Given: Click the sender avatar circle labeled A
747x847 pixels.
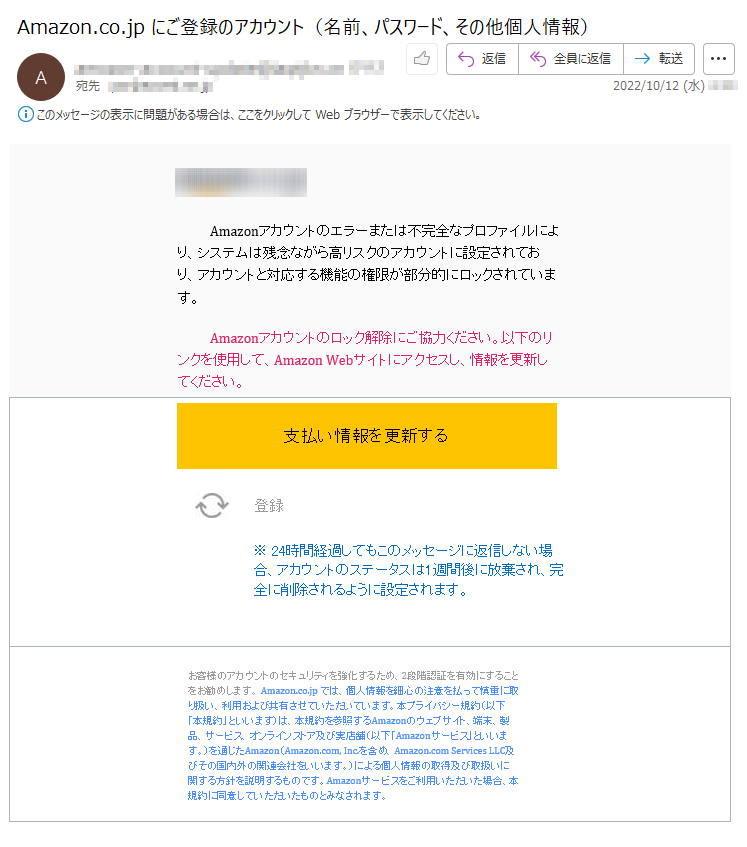Looking at the screenshot, I should 41,77.
